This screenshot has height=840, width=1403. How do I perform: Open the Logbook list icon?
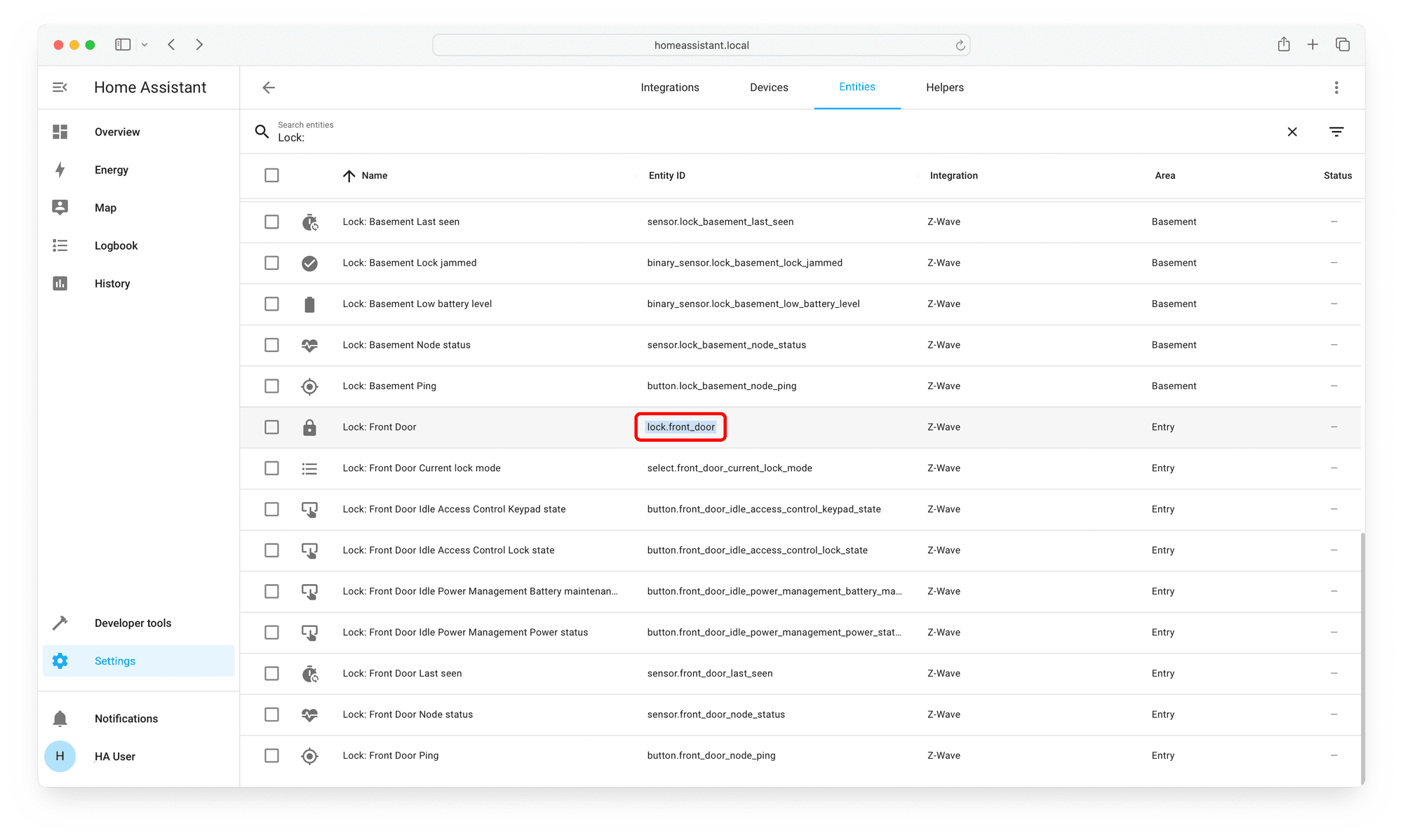[60, 245]
